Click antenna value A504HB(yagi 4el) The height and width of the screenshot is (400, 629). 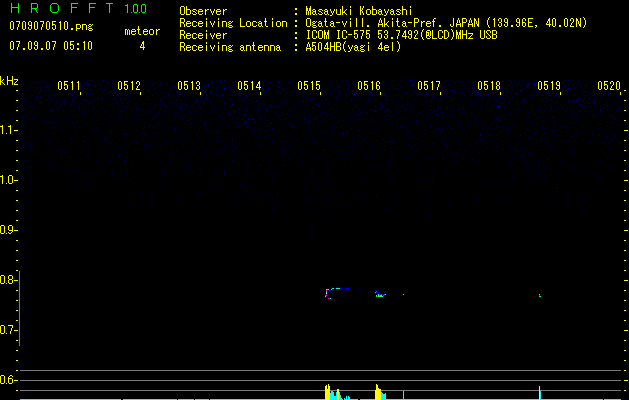coord(353,47)
